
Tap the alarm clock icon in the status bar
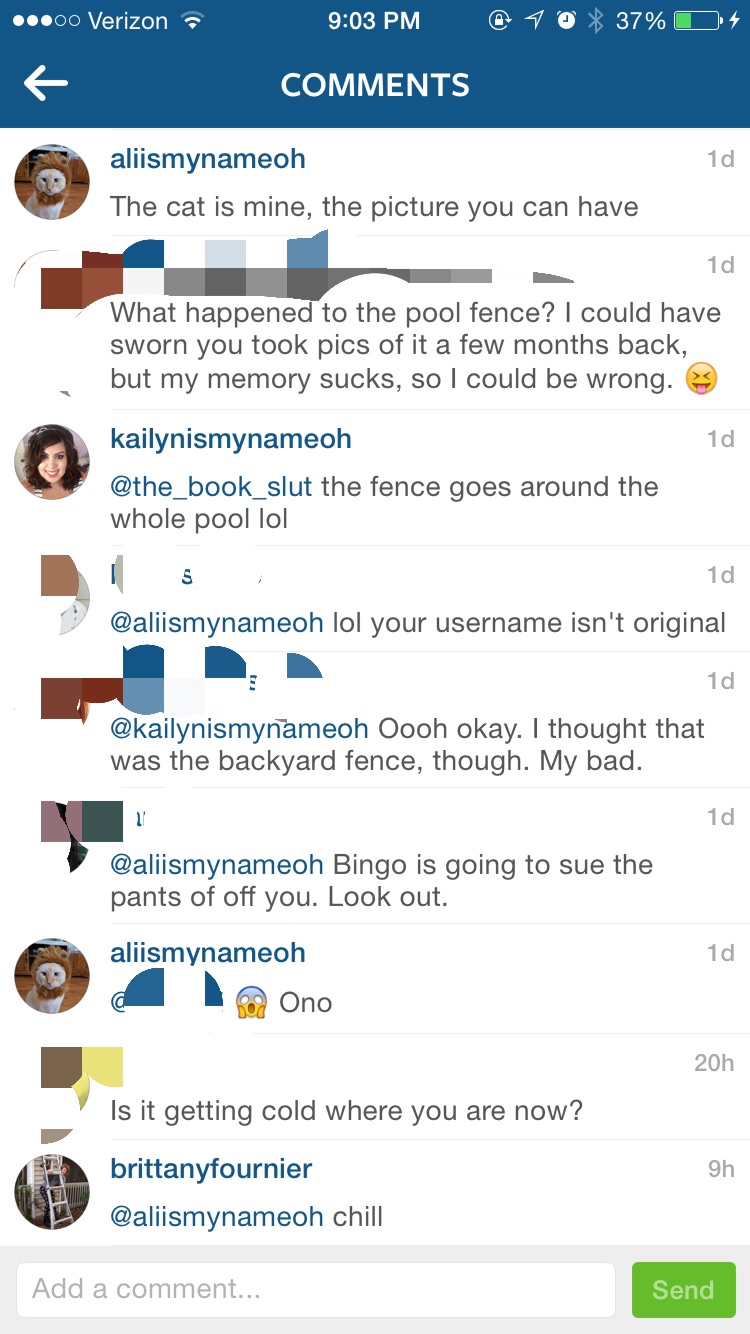pyautogui.click(x=566, y=21)
